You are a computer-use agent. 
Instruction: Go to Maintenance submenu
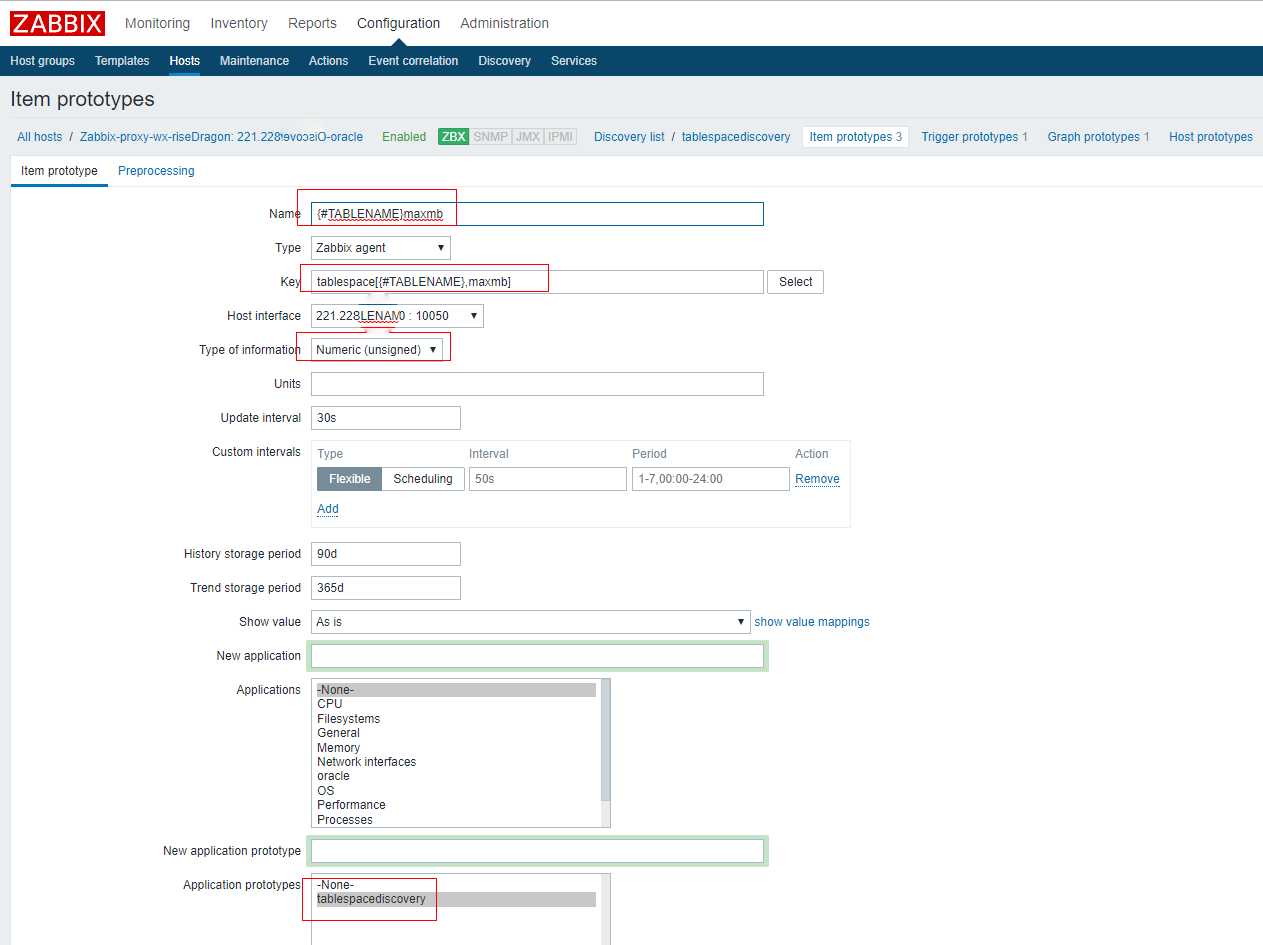[254, 61]
